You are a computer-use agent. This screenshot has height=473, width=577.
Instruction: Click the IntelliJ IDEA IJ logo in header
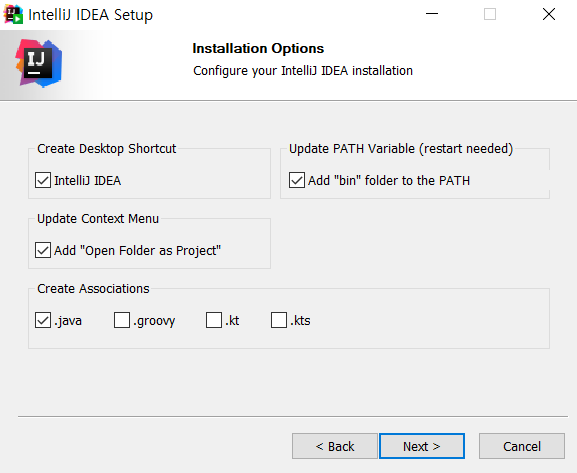39,63
